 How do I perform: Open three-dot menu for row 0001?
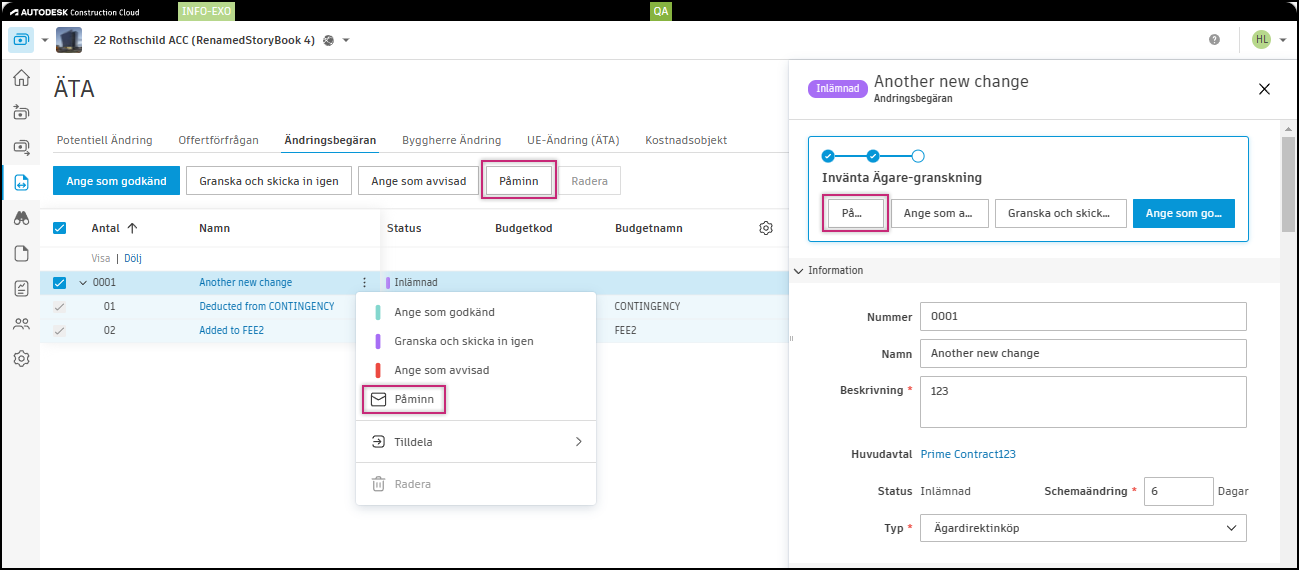click(x=364, y=283)
